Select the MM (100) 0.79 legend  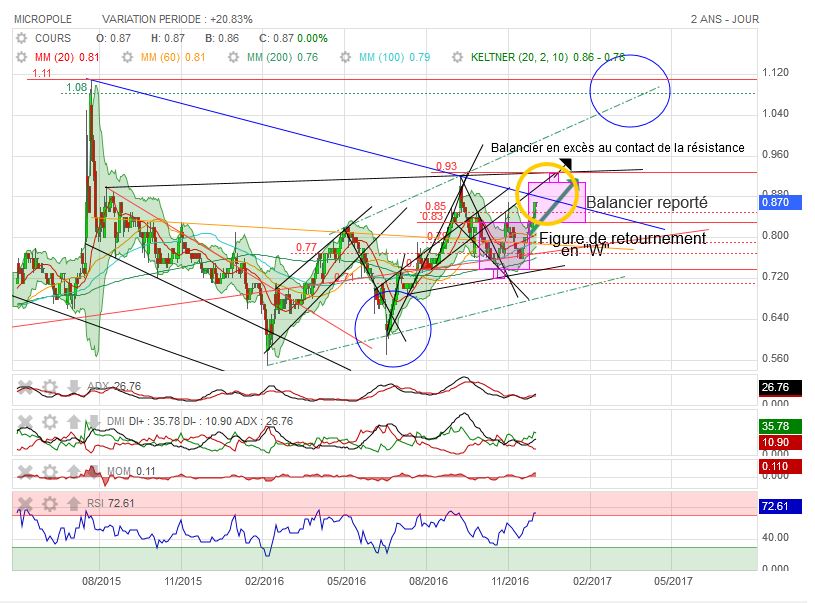click(395, 57)
